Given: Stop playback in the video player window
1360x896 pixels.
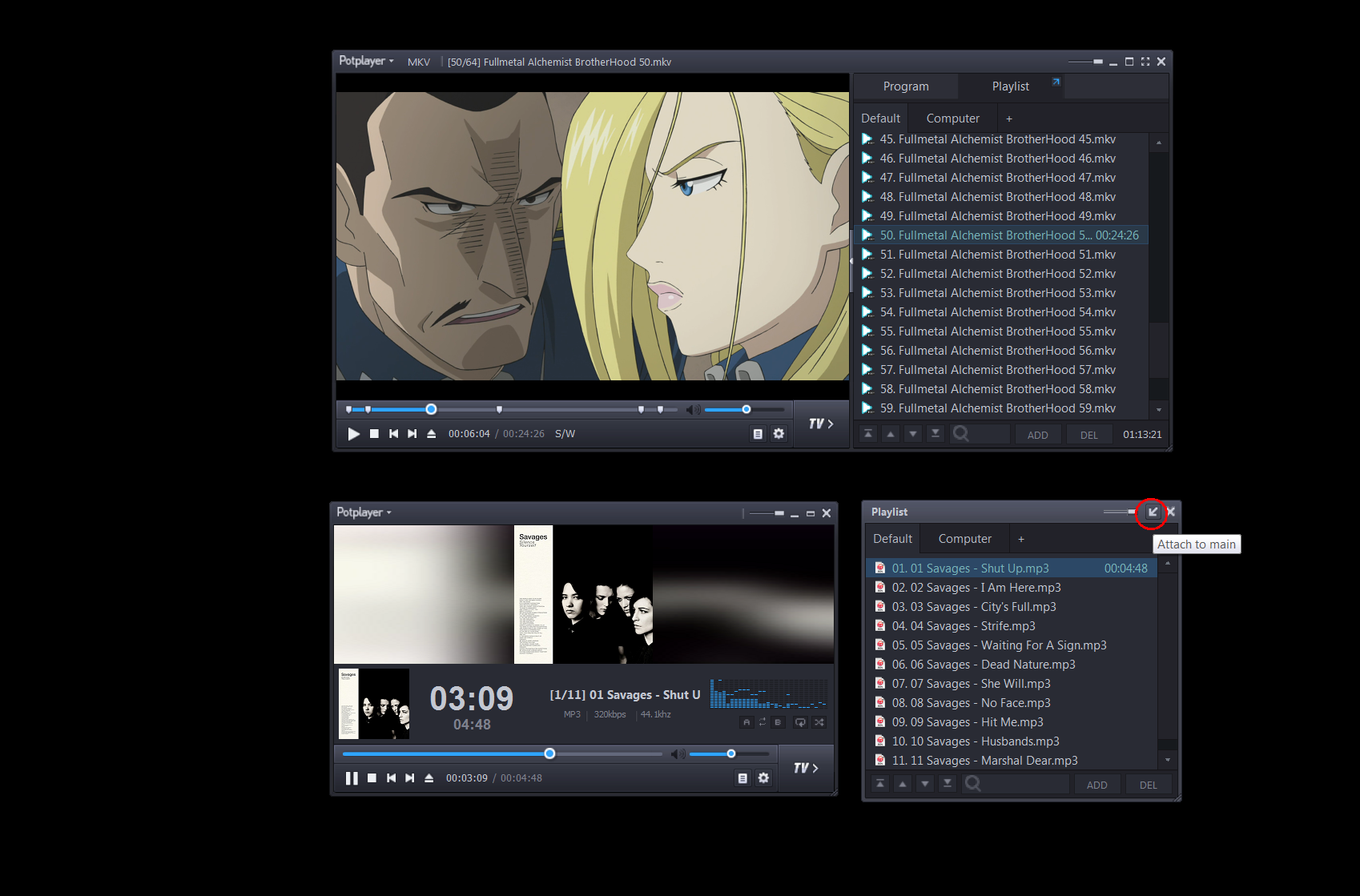Looking at the screenshot, I should [374, 434].
